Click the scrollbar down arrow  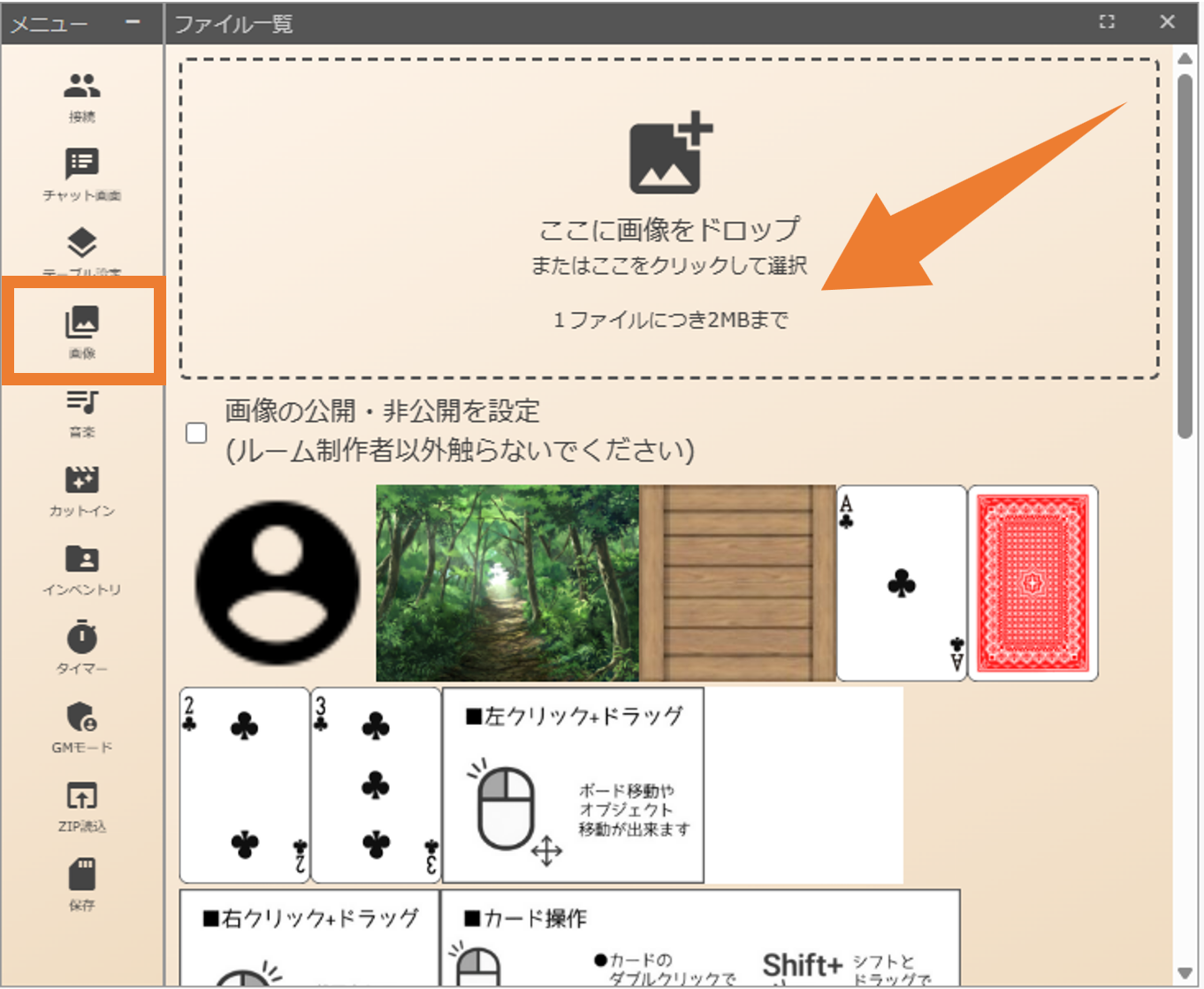tap(1185, 973)
